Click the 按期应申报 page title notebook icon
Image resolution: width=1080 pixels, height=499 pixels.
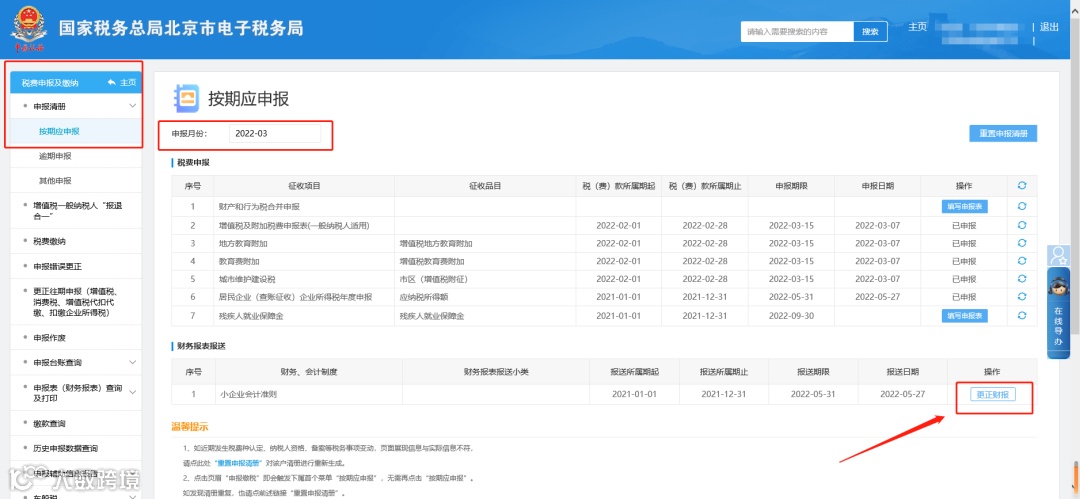tap(186, 98)
